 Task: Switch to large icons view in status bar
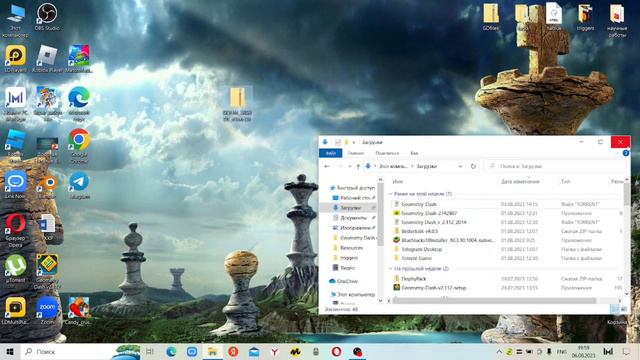pos(624,309)
